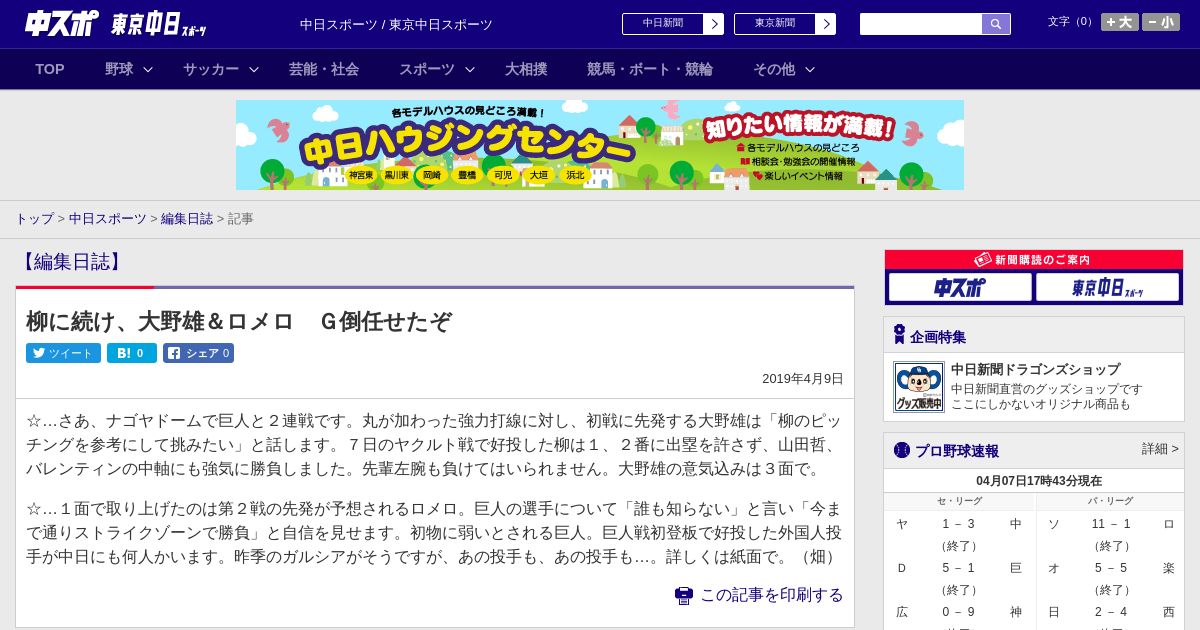Click the article title 柳に続け、大野雄＆ロメロ
The height and width of the screenshot is (630, 1200).
tap(238, 321)
